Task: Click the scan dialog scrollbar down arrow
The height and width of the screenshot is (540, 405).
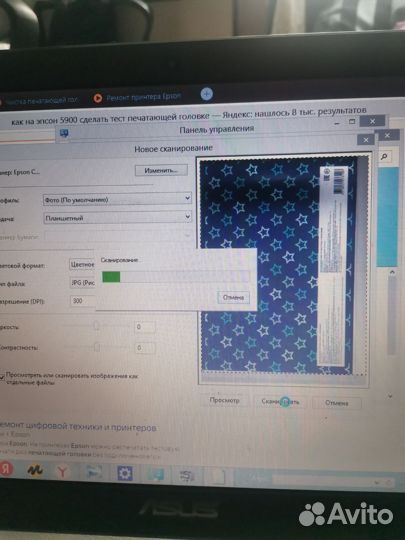Action: (x=390, y=396)
